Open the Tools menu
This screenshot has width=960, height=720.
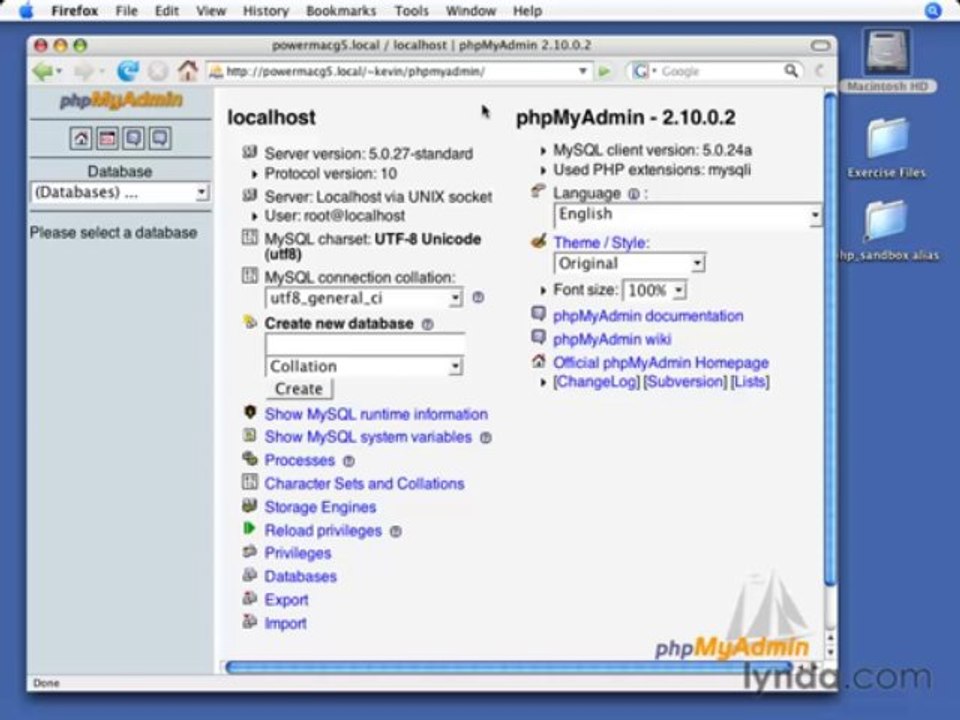(411, 10)
